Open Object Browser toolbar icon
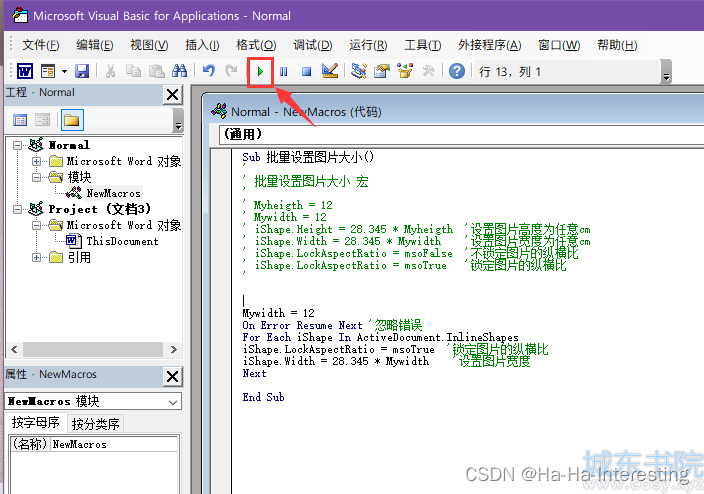The width and height of the screenshot is (704, 494). tap(405, 71)
